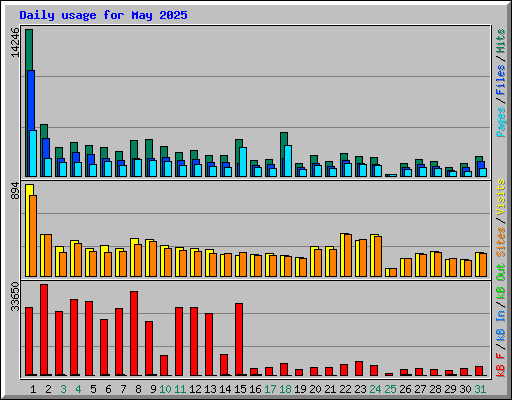Click the day 8 axis label

(x=138, y=389)
